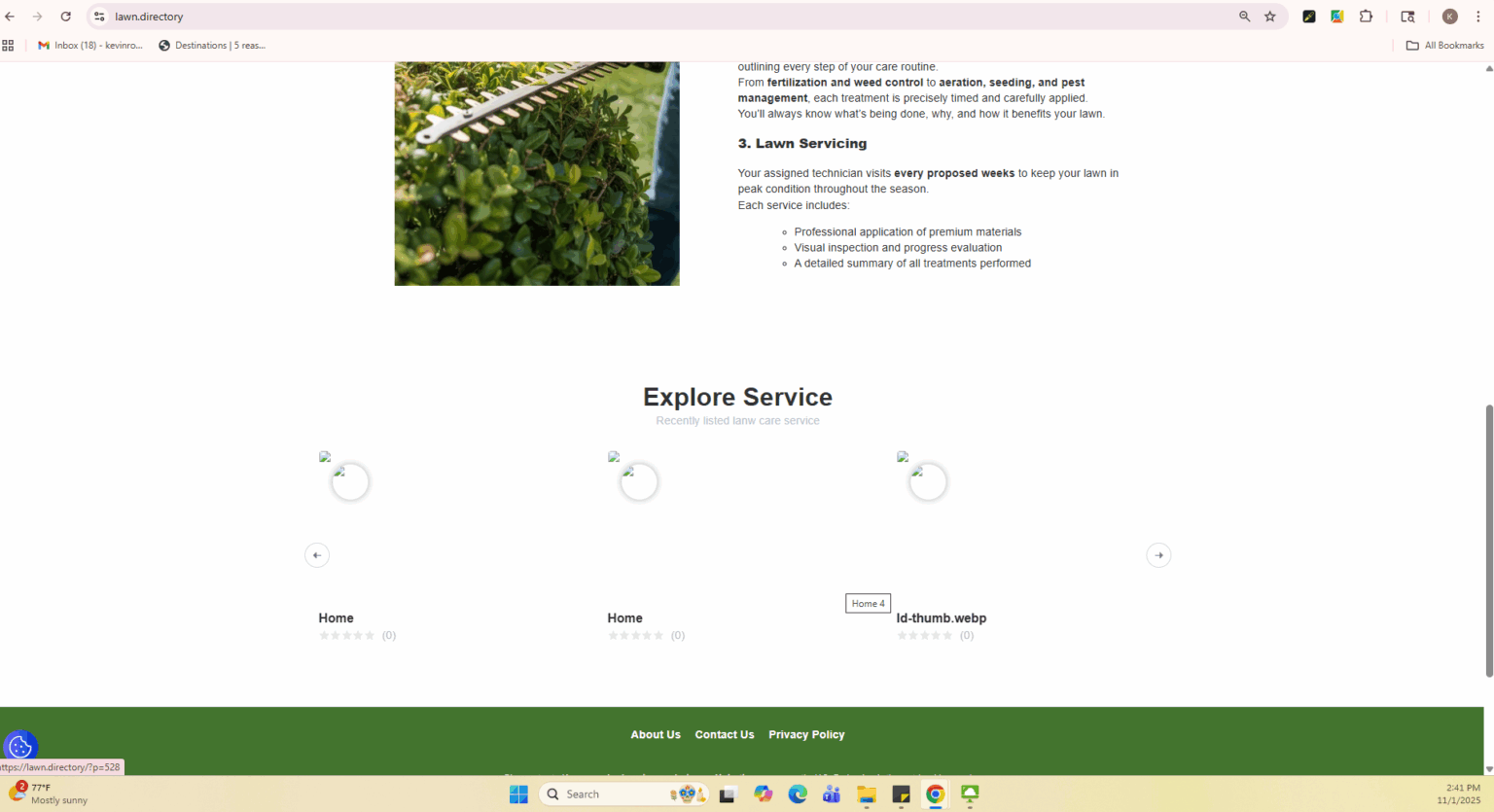Click the carousel previous arrow button
This screenshot has width=1494, height=812.
[317, 555]
